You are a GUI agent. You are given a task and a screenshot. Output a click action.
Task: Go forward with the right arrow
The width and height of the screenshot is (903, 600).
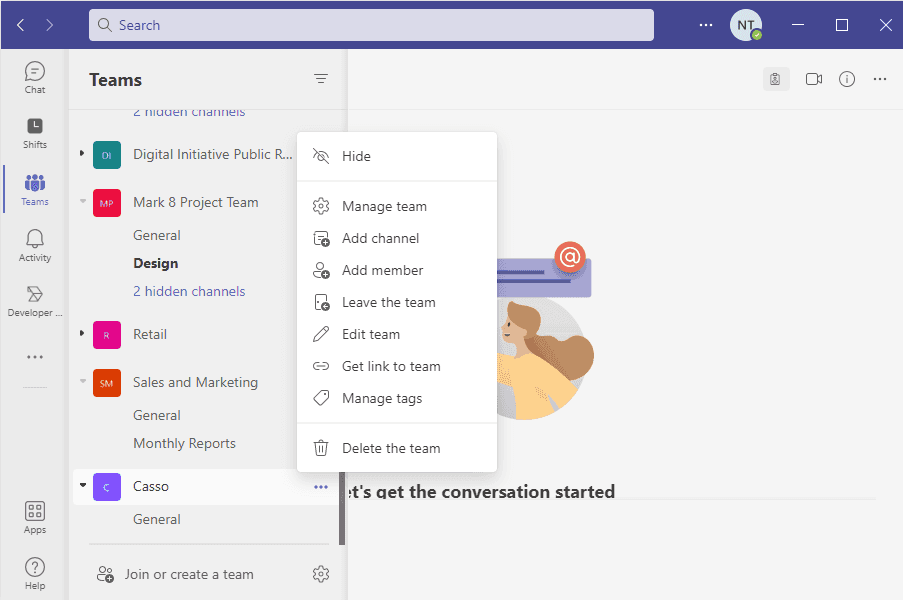click(50, 25)
